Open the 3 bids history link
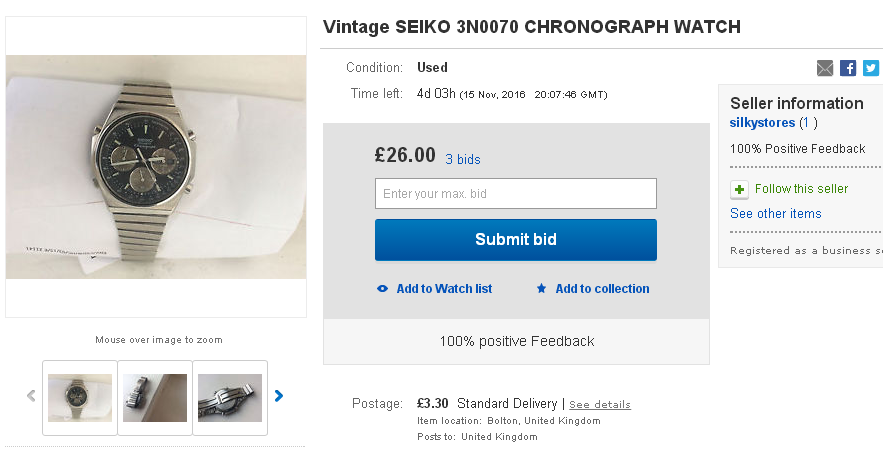 click(463, 159)
